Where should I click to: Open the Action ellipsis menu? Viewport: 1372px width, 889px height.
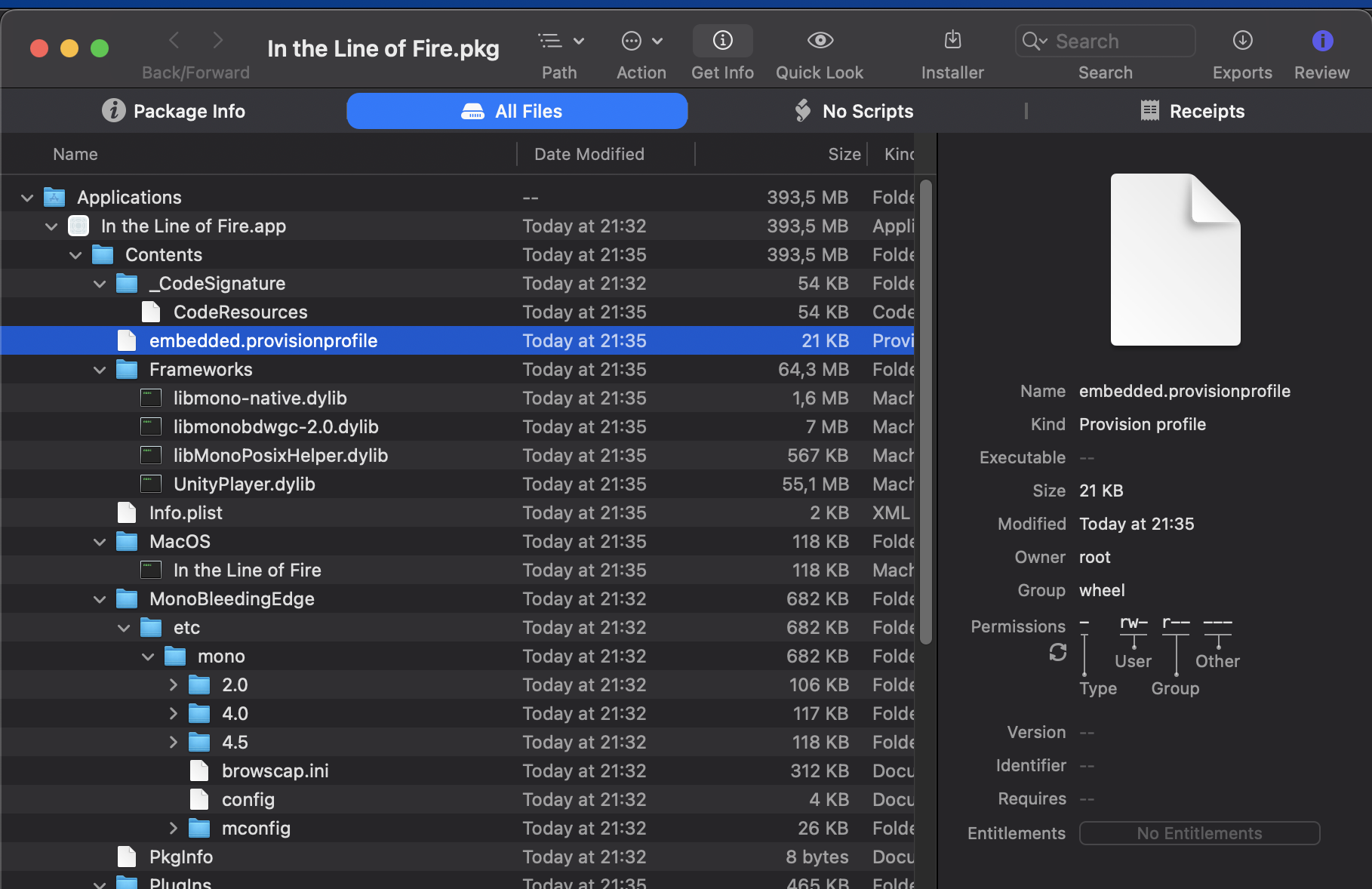[641, 41]
